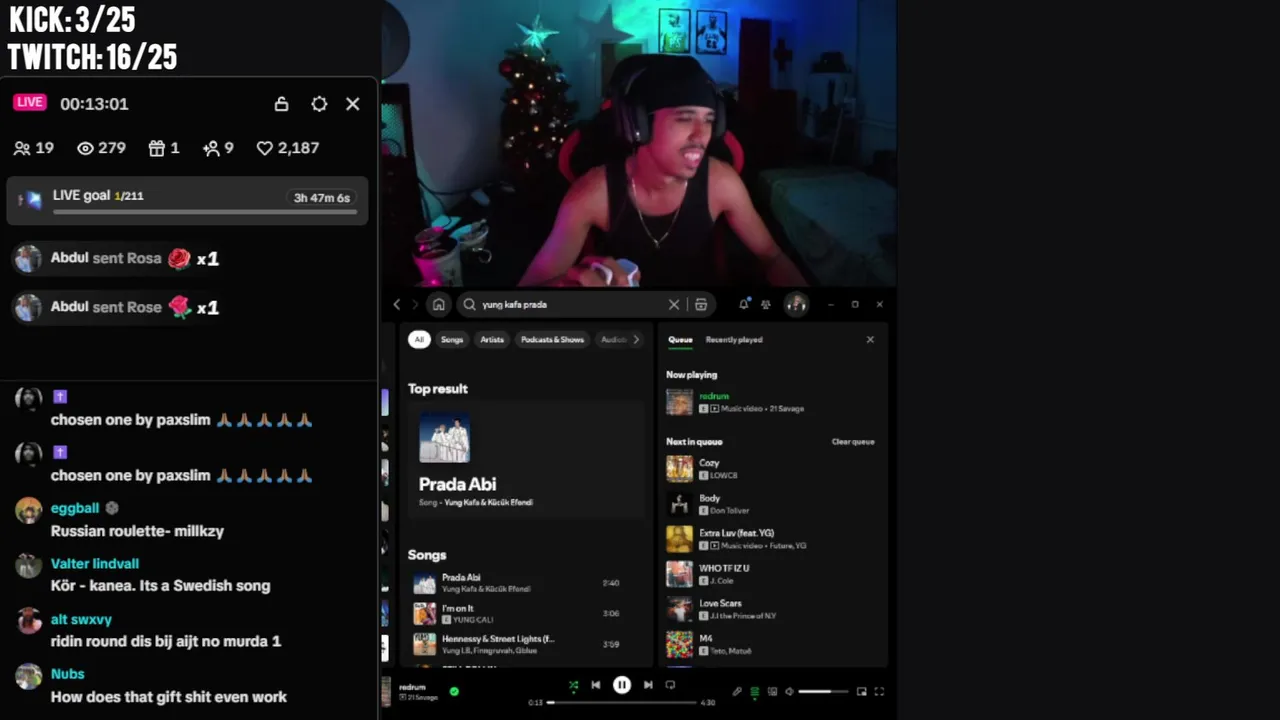Show more filter chips with the arrow
This screenshot has height=720, width=1280.
tap(636, 340)
